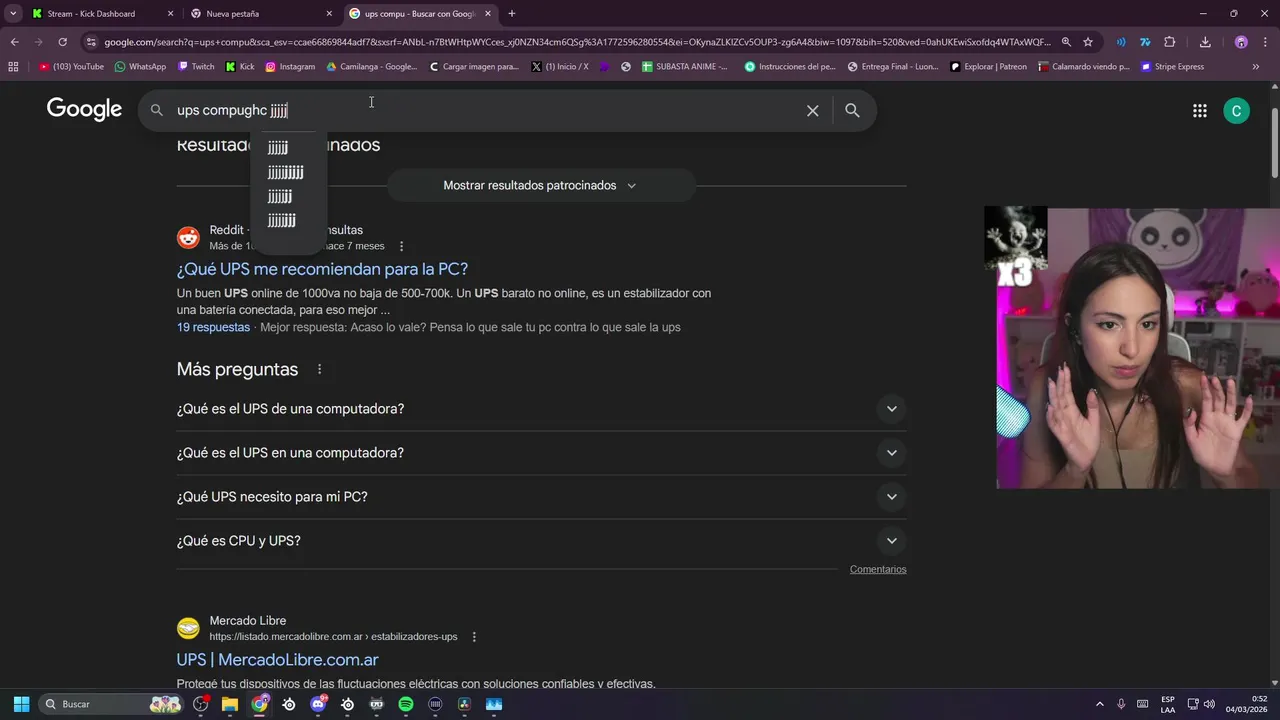Expand ¿Qué UPS necesito para mi PC?
Image resolution: width=1280 pixels, height=720 pixels.
coord(541,497)
